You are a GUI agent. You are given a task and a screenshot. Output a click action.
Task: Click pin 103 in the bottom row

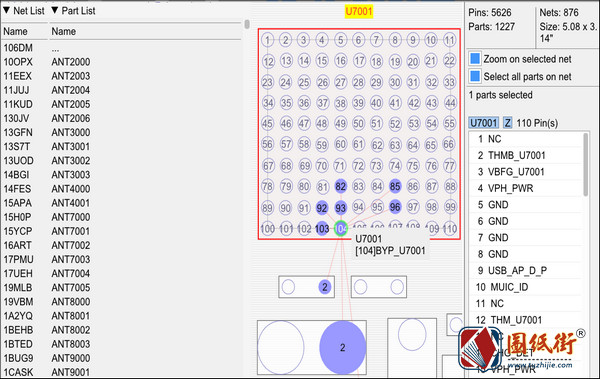pos(322,229)
